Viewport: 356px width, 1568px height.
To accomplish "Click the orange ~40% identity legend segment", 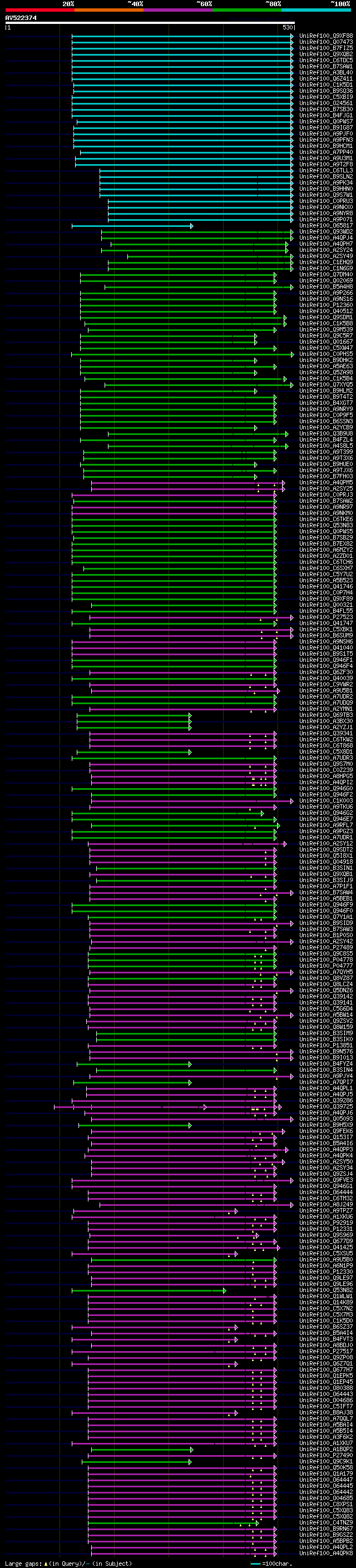I will [x=109, y=10].
